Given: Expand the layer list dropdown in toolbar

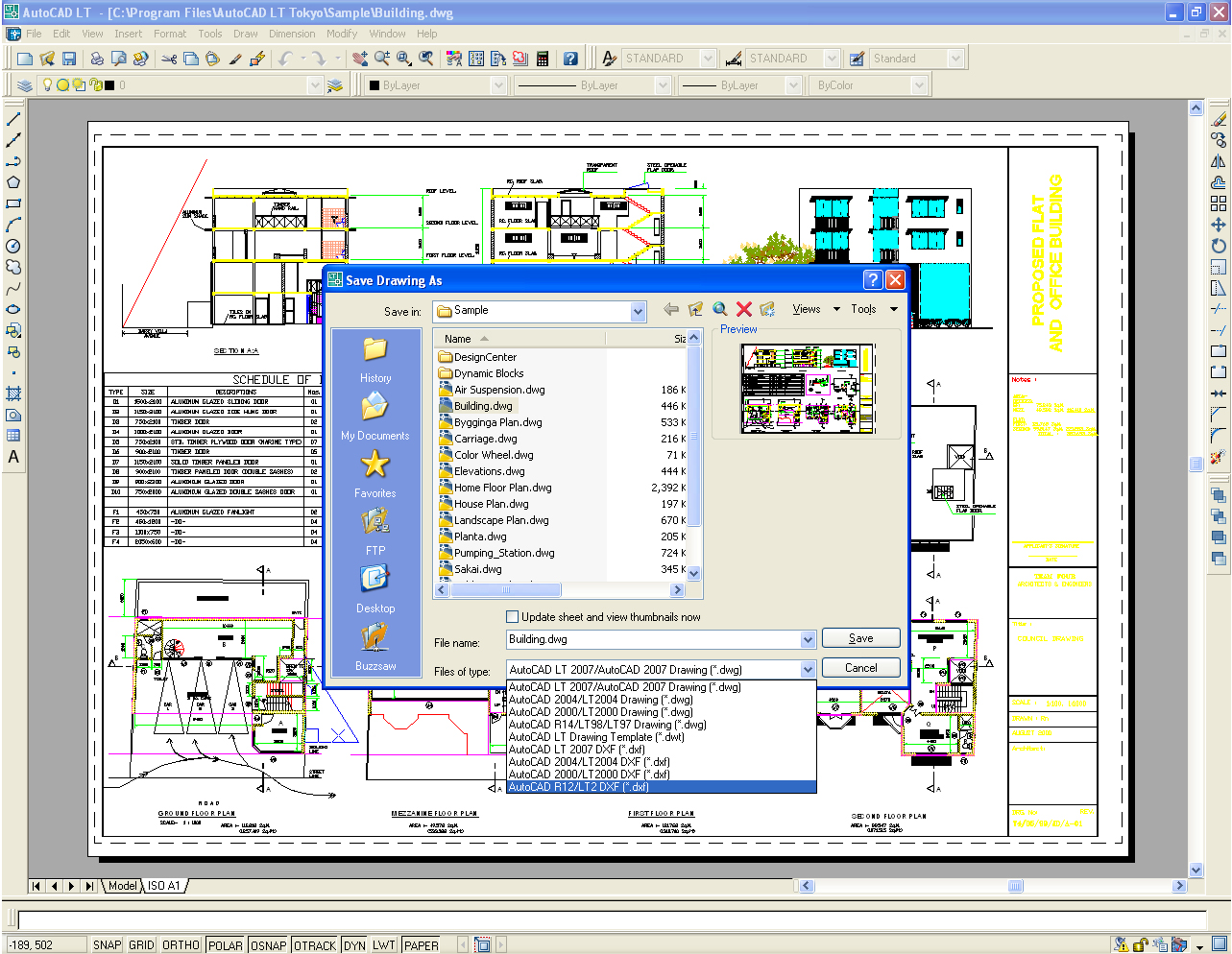Looking at the screenshot, I should [x=315, y=85].
